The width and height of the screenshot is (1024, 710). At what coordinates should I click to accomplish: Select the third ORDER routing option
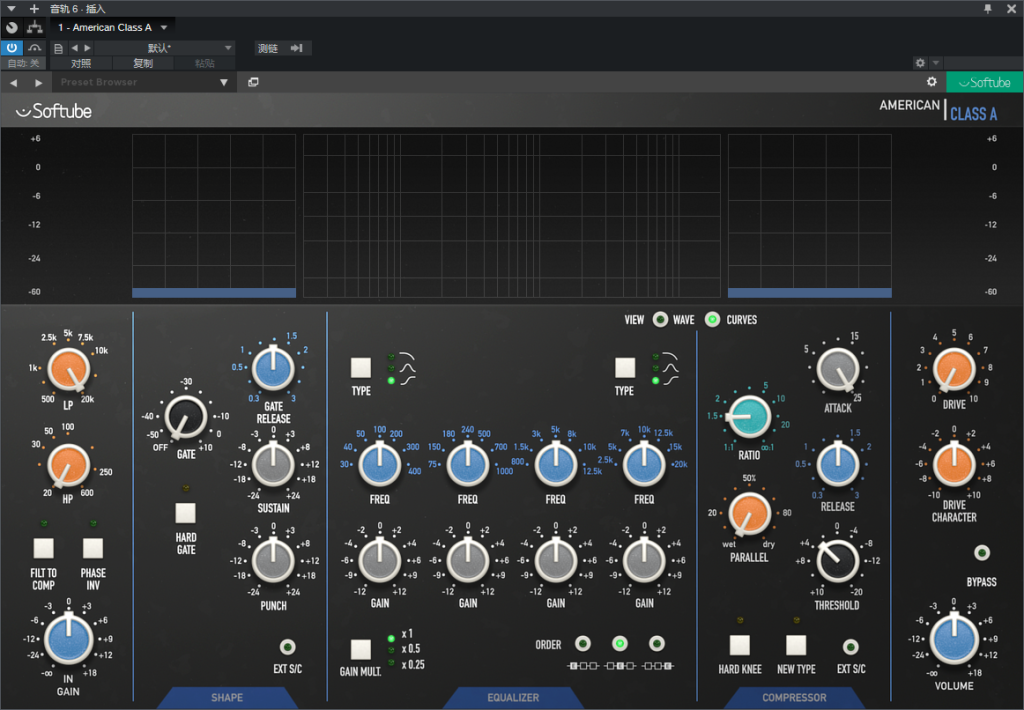coord(657,644)
